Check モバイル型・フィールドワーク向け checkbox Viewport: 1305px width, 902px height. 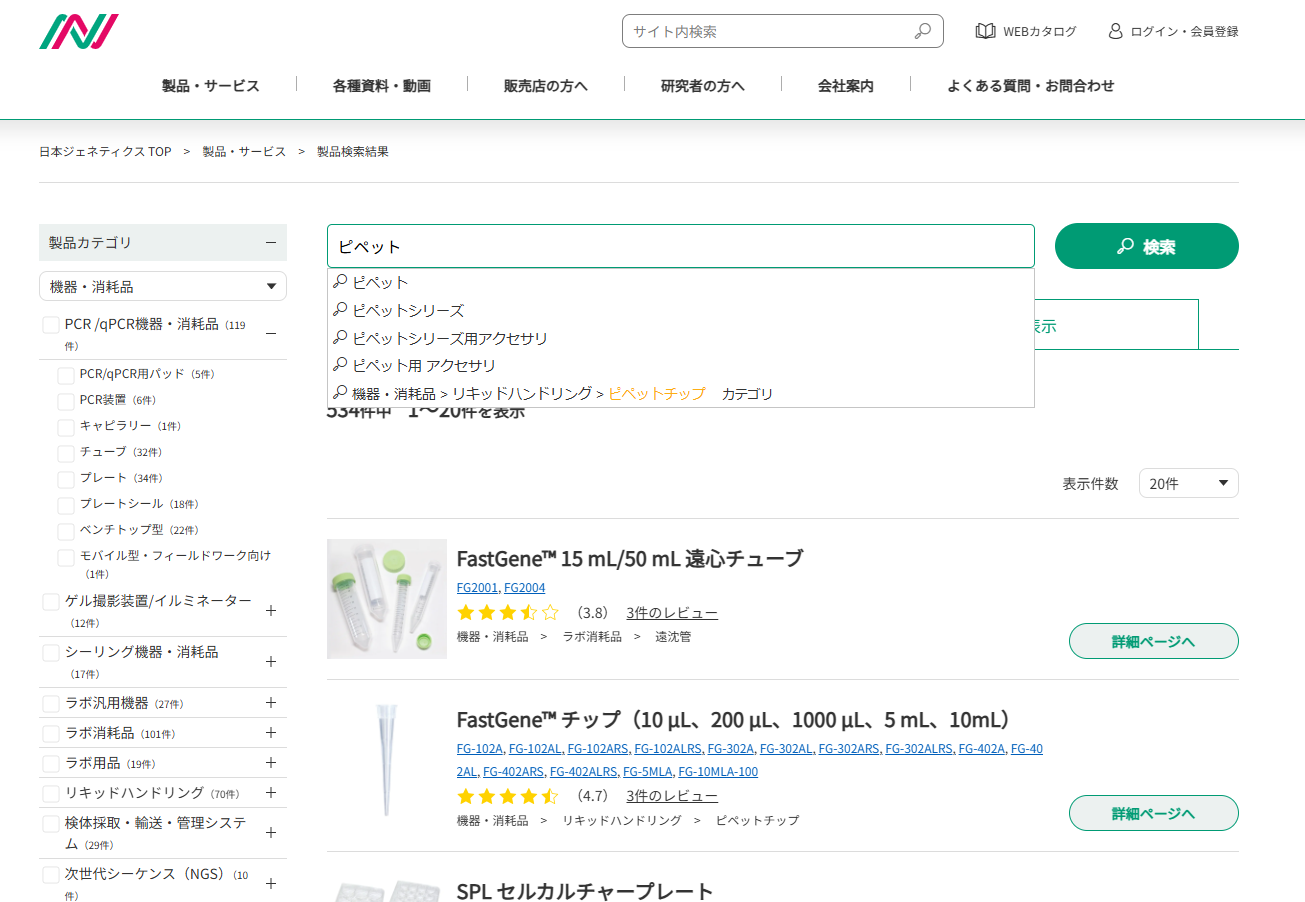pos(66,557)
